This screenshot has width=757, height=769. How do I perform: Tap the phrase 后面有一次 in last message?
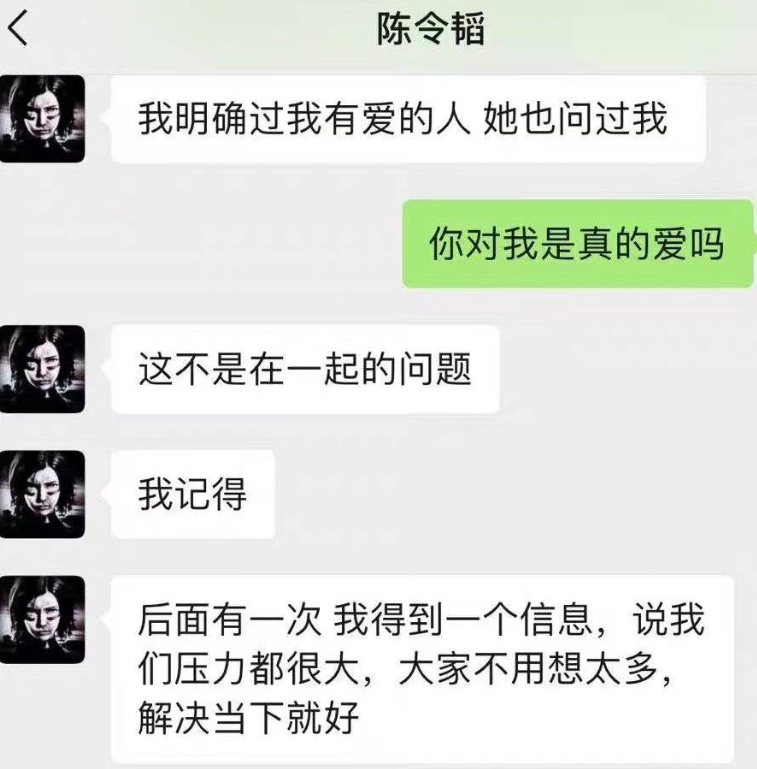click(229, 620)
